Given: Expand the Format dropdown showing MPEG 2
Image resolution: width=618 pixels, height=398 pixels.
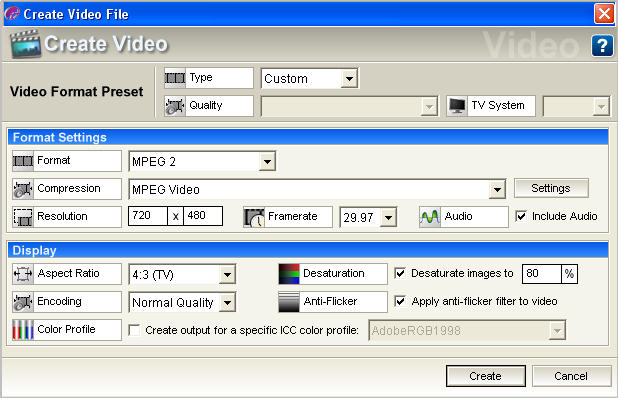Looking at the screenshot, I should [202, 161].
